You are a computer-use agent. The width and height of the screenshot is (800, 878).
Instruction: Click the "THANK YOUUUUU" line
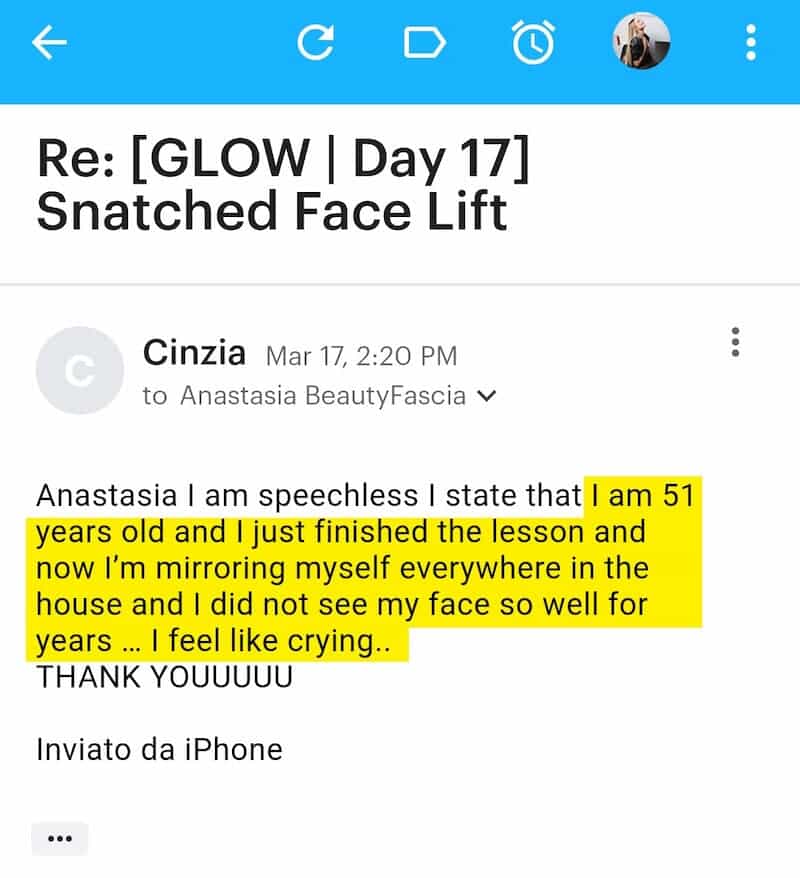[x=164, y=677]
